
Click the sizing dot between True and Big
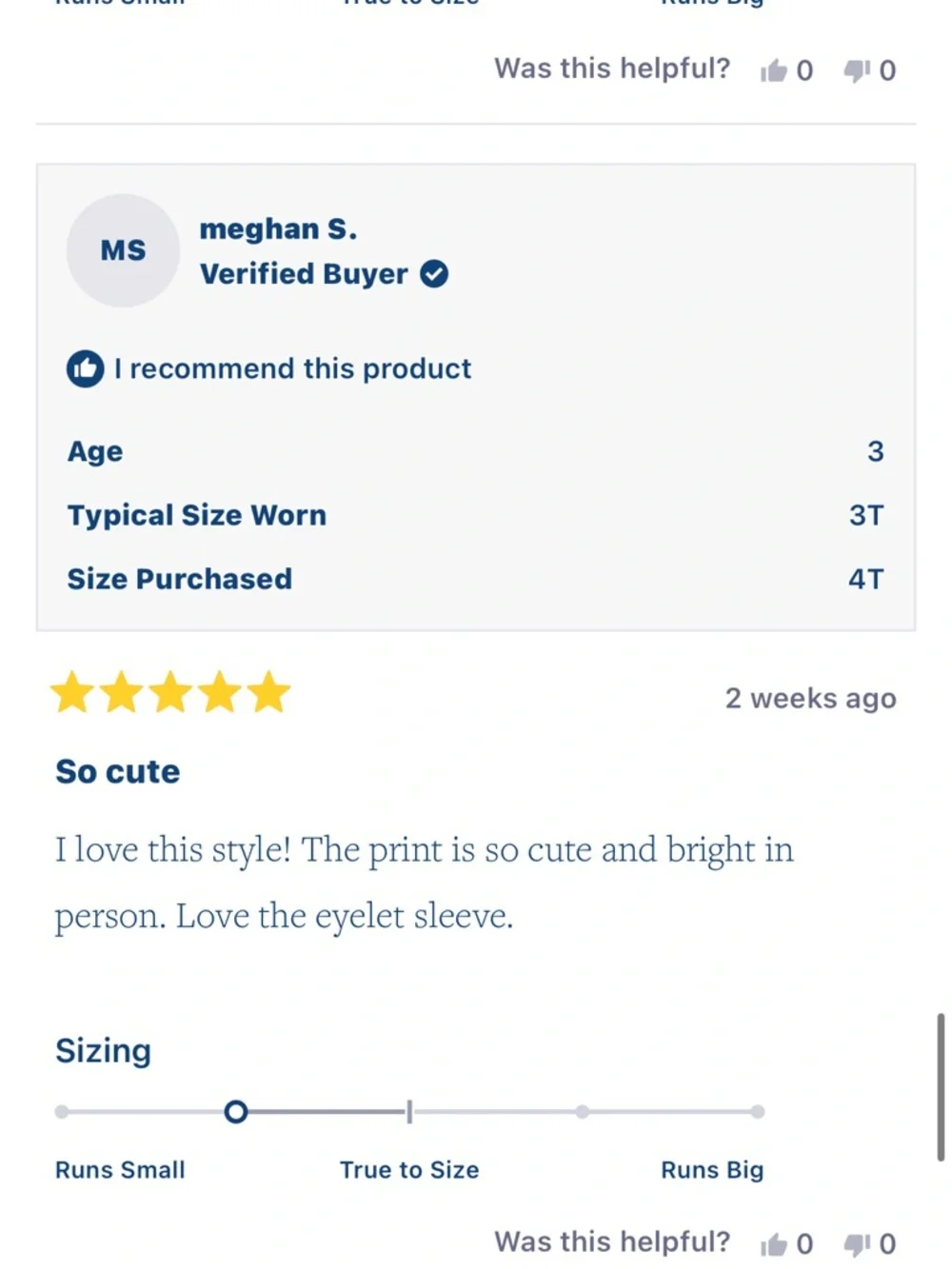pos(583,1112)
